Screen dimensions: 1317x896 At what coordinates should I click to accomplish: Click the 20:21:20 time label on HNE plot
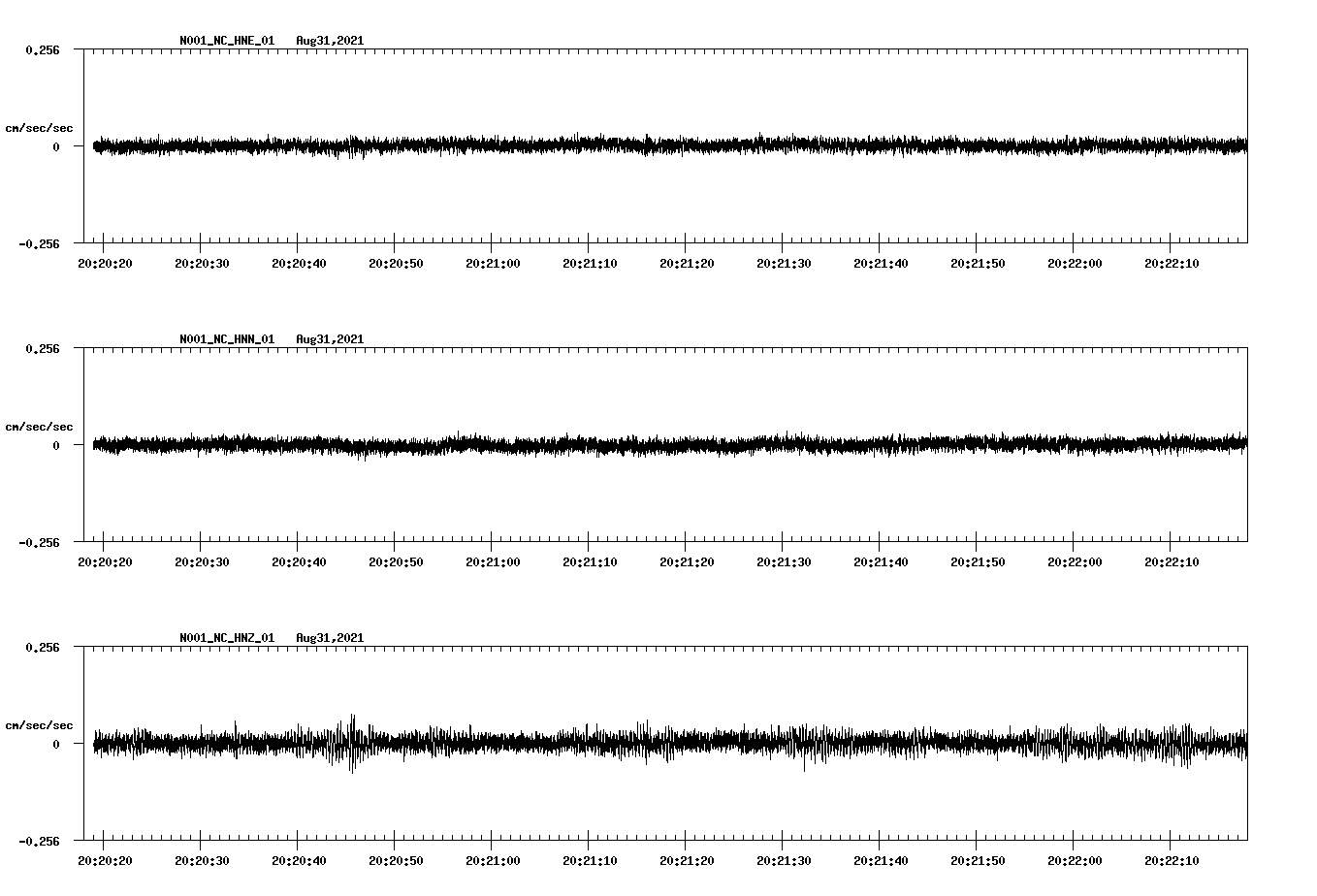pos(687,264)
